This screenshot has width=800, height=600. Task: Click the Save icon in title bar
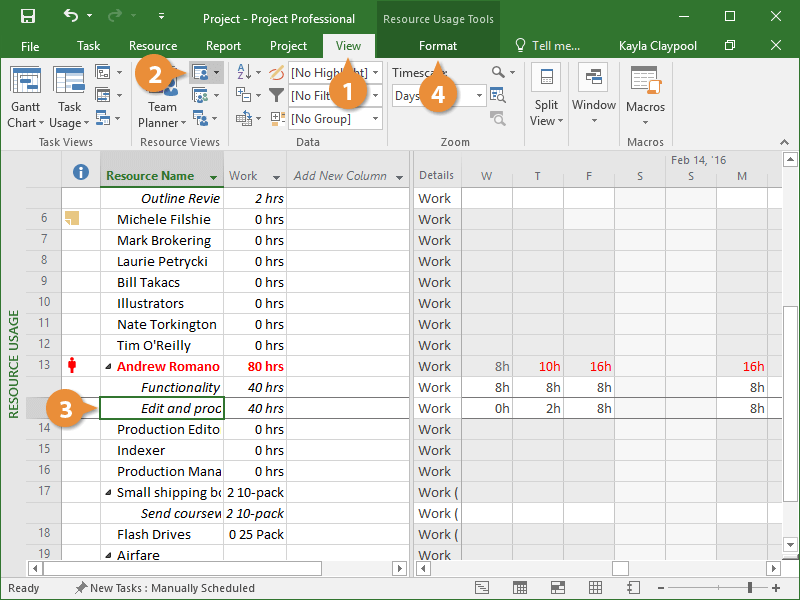click(28, 17)
